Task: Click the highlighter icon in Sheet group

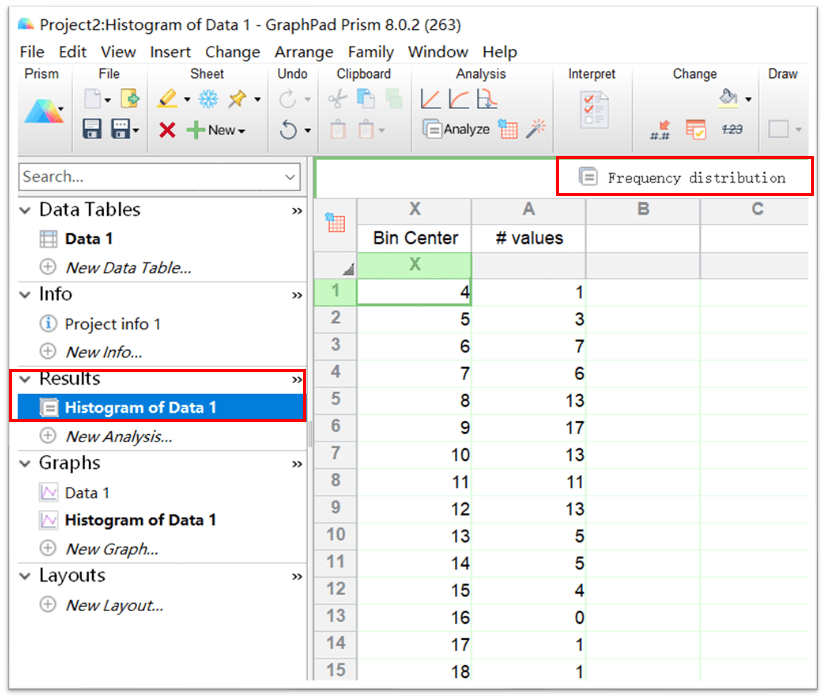Action: pos(167,99)
